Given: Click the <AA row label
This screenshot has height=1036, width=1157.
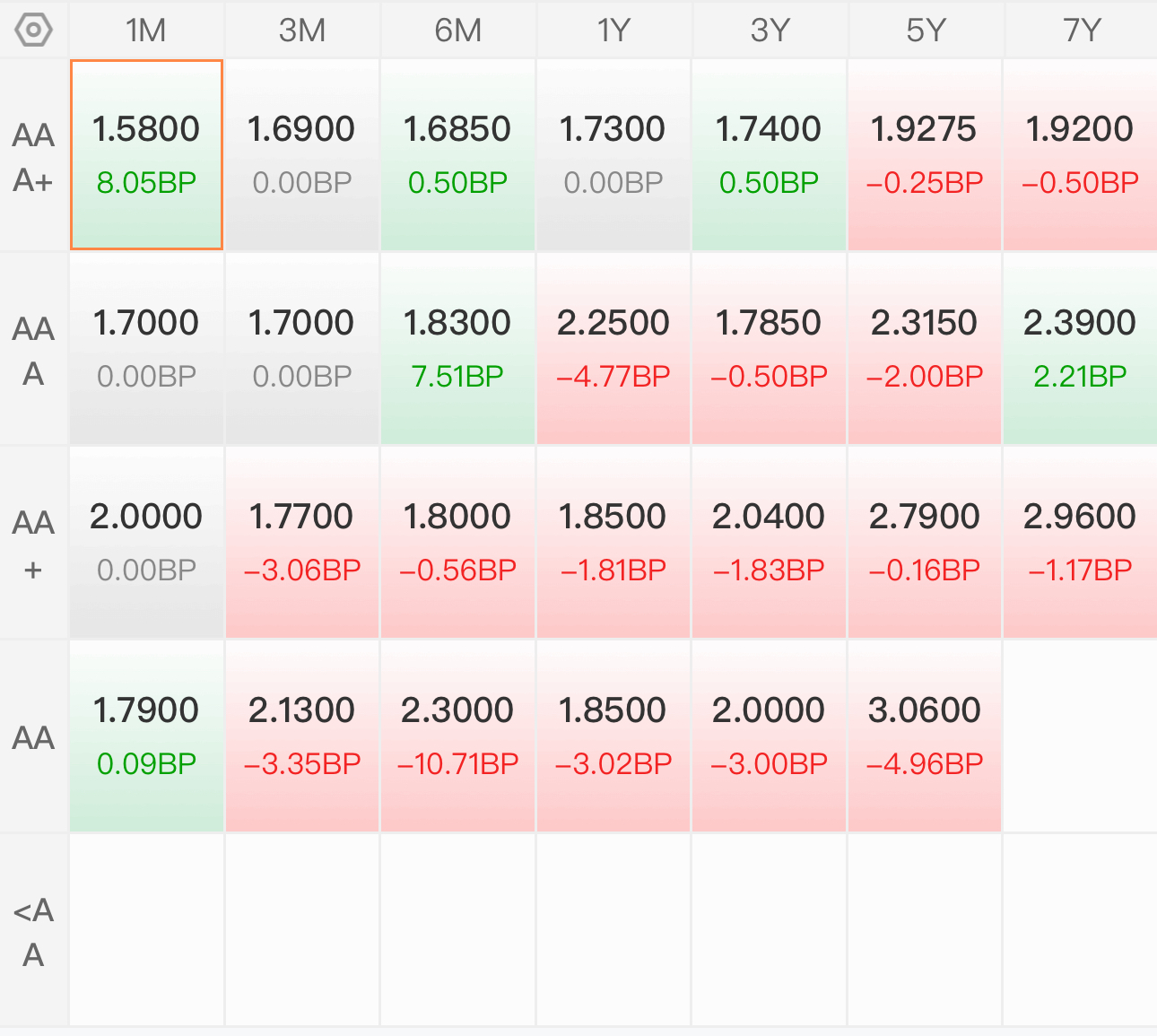Looking at the screenshot, I should pos(34,932).
